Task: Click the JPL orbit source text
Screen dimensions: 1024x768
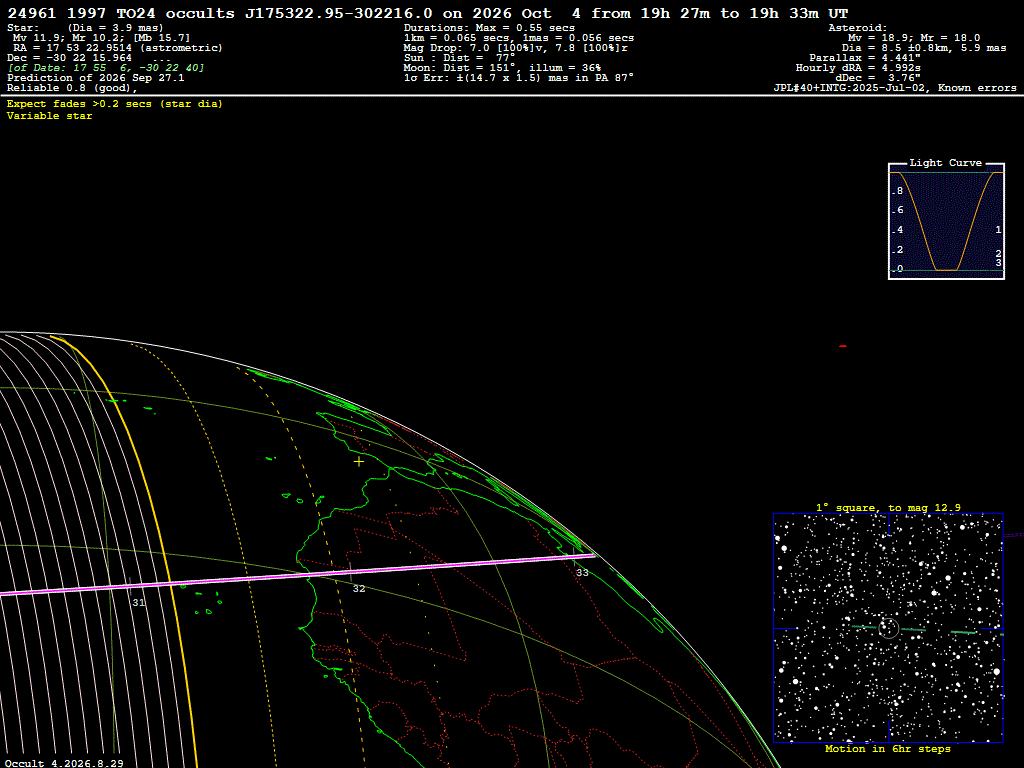Action: tap(895, 88)
